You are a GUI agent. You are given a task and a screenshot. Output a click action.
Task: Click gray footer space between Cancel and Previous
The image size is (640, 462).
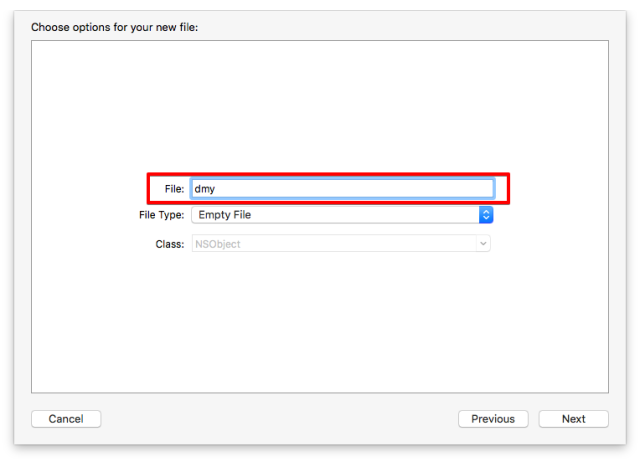click(x=280, y=419)
